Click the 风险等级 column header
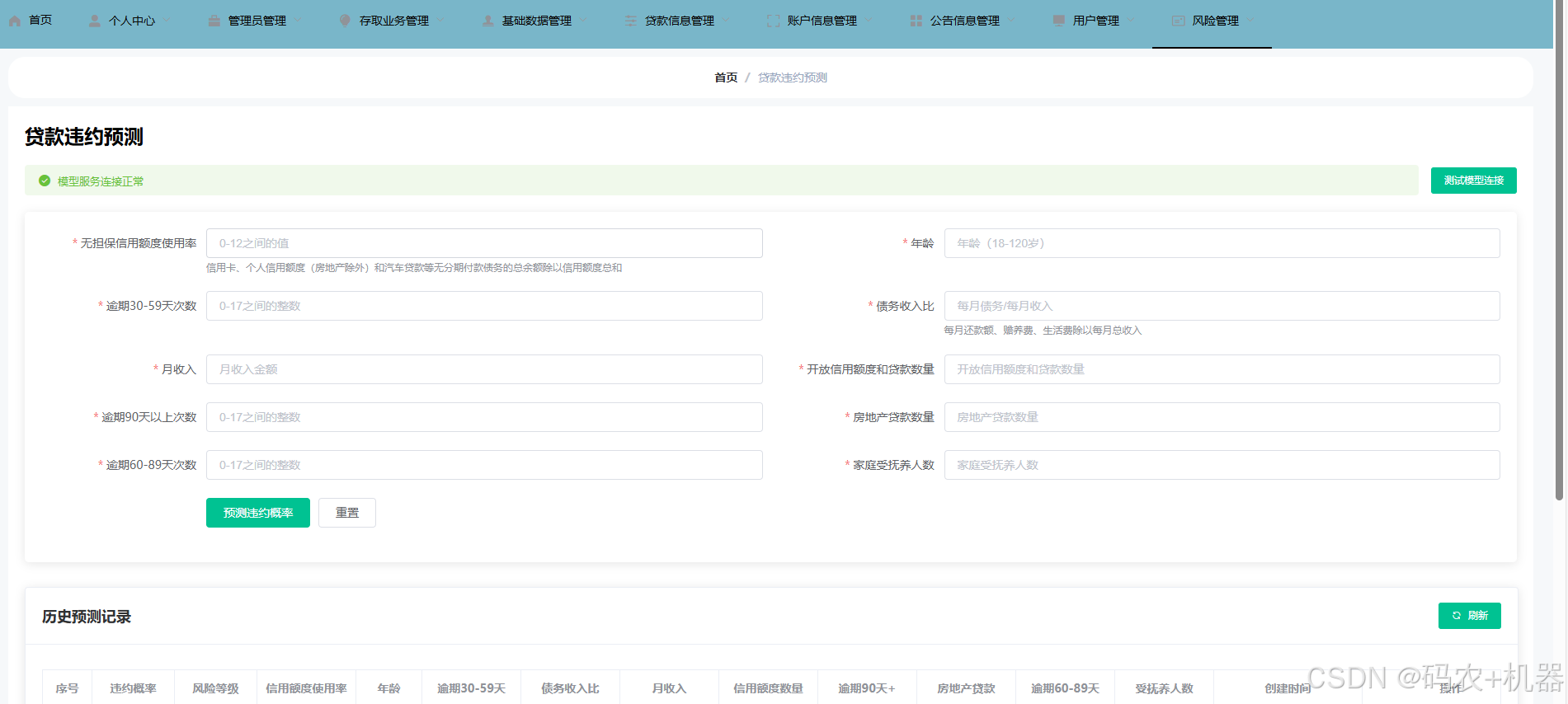 pos(215,688)
